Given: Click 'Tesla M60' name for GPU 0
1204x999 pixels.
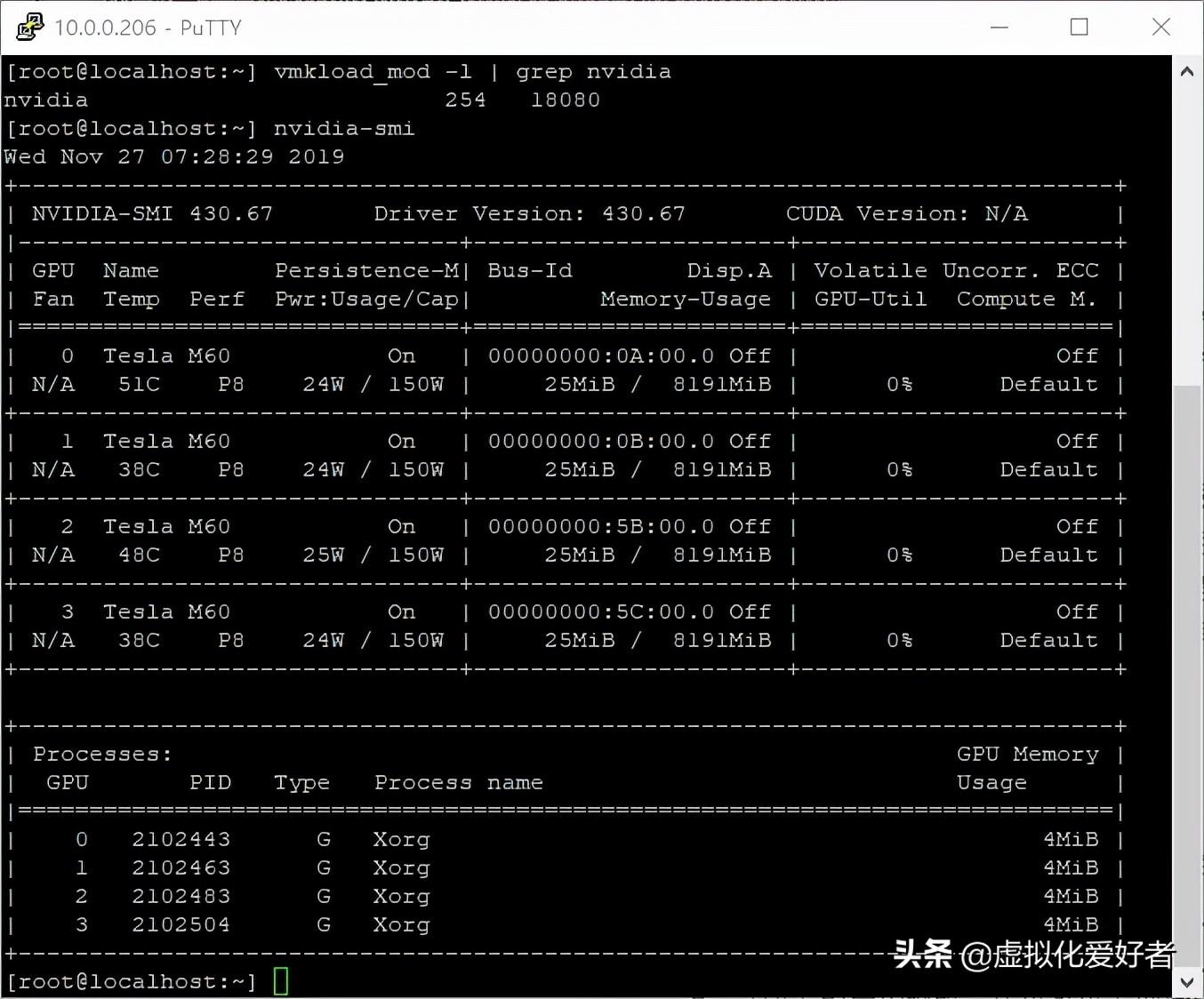Looking at the screenshot, I should click(166, 356).
